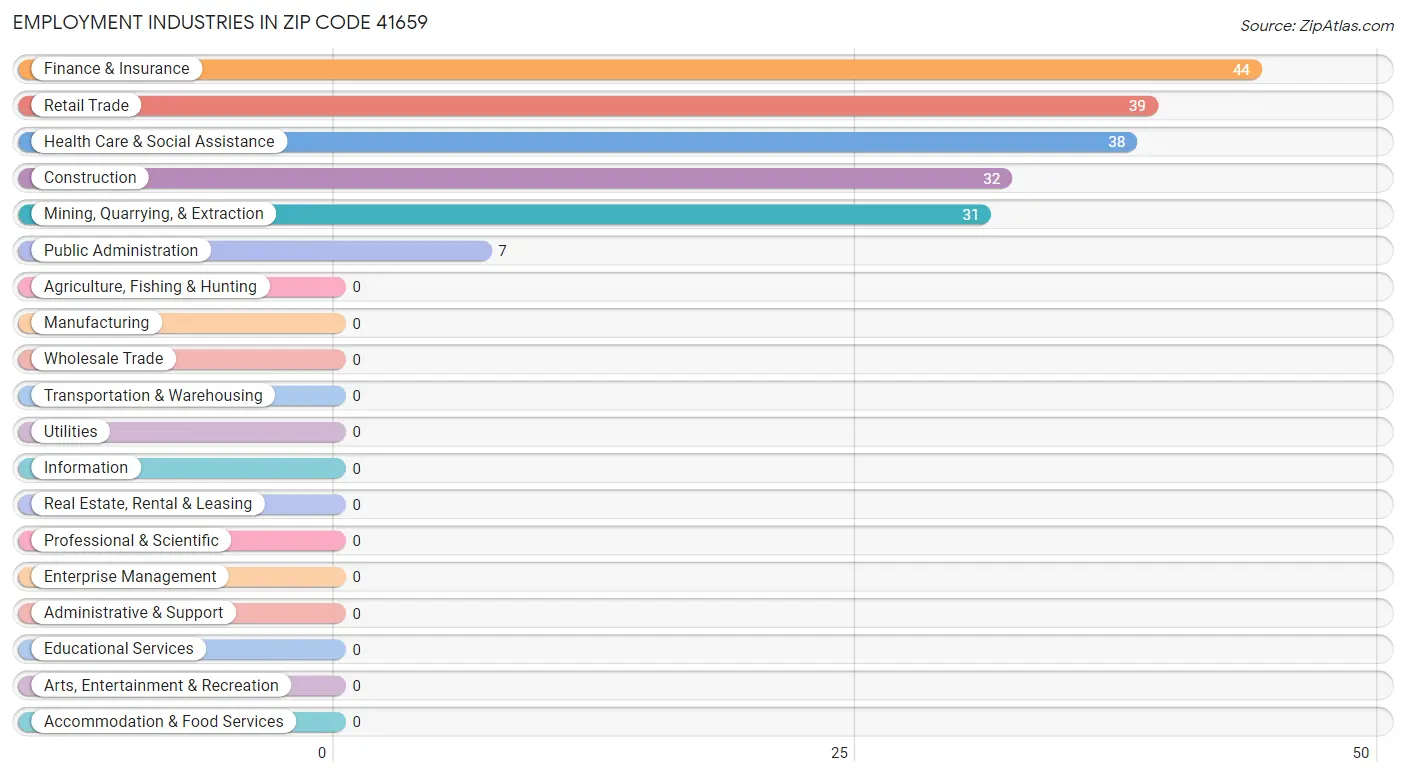
Task: Click the orange Finance & Insurance bar
Action: 640,69
